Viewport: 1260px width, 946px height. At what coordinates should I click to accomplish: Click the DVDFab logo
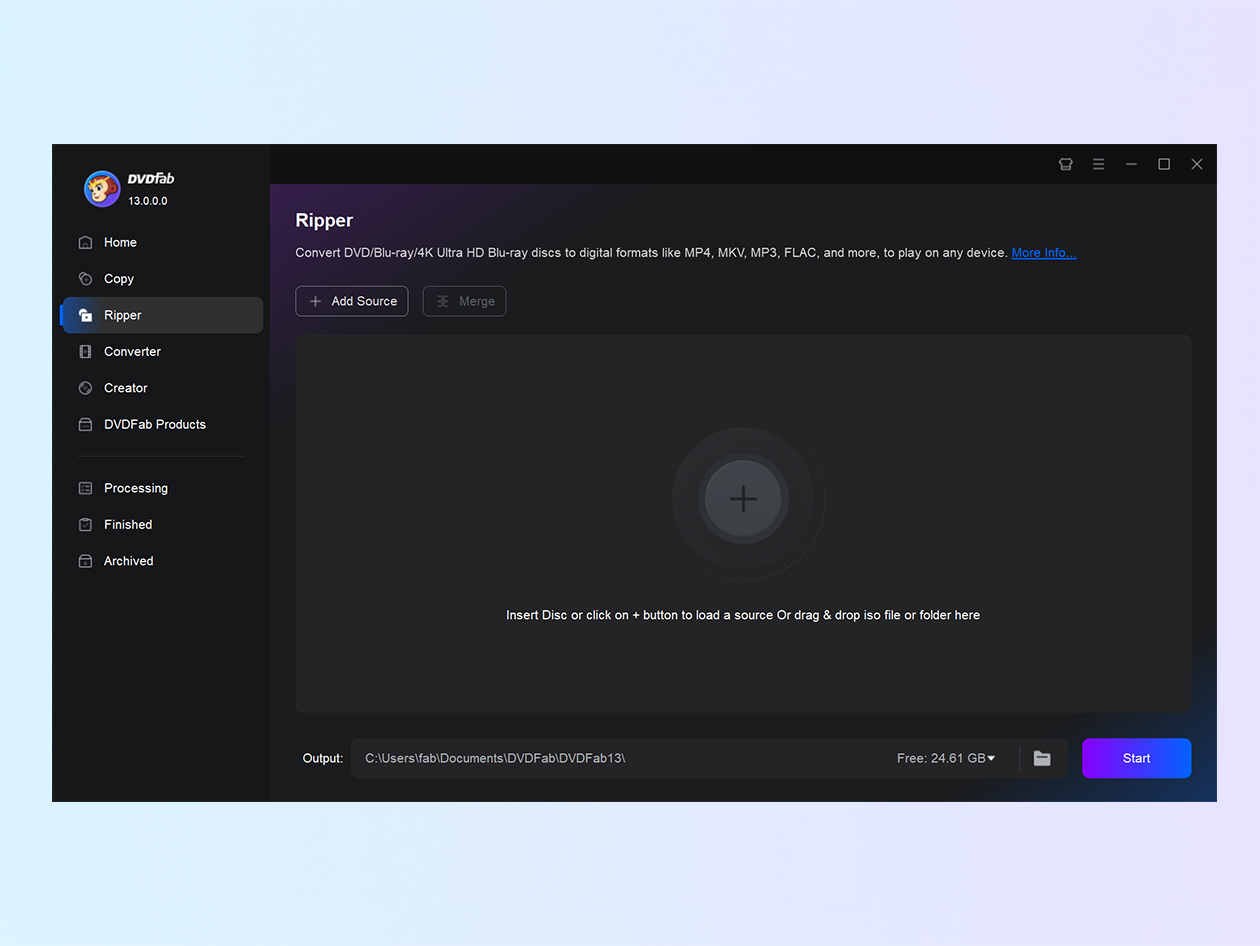coord(101,189)
